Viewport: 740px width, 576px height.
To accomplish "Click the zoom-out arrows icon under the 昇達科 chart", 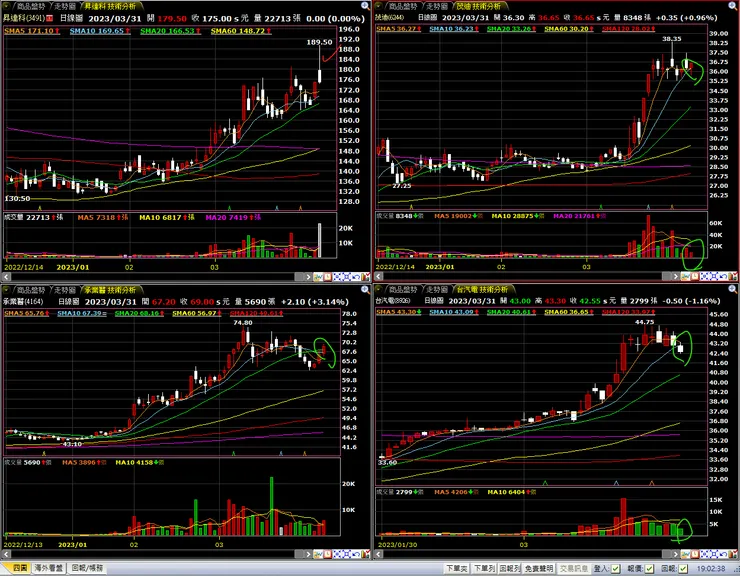I will [x=347, y=277].
